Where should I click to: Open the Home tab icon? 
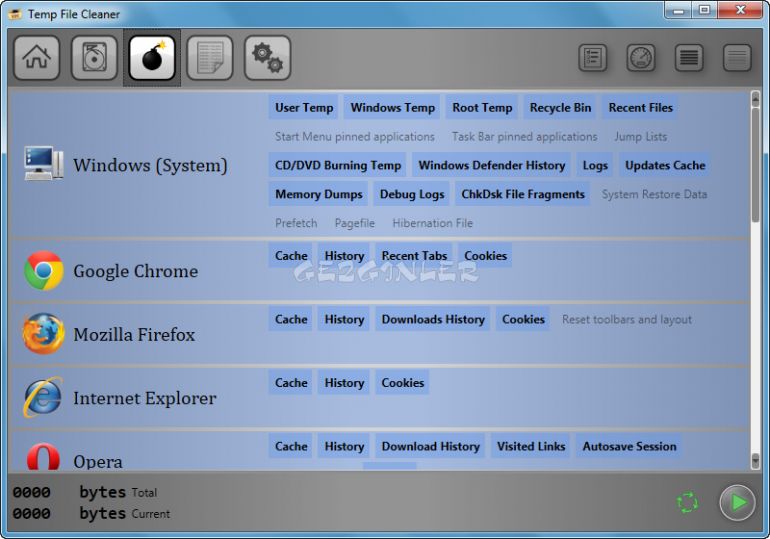point(37,58)
